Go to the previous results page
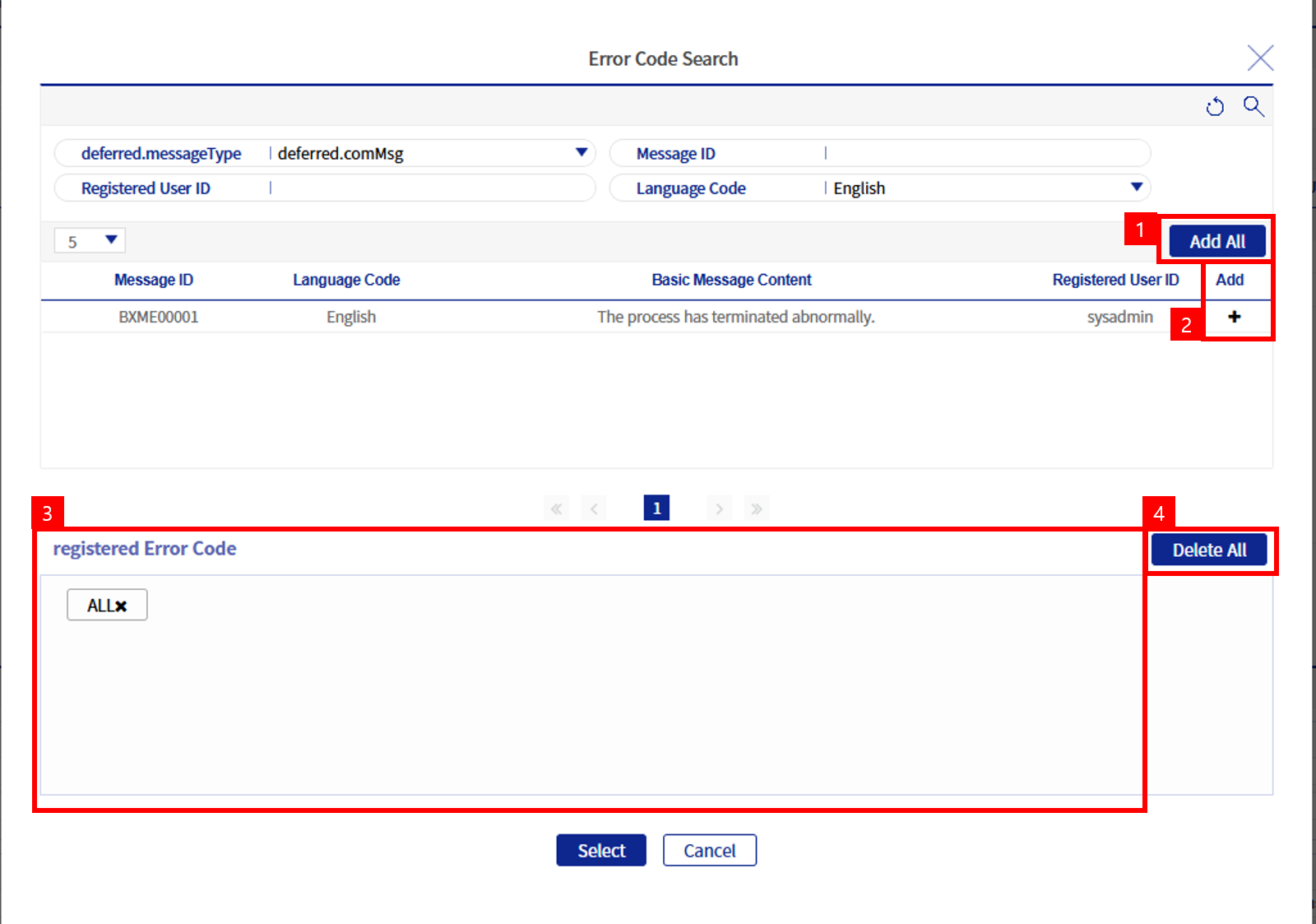Viewport: 1316px width, 924px height. (594, 508)
